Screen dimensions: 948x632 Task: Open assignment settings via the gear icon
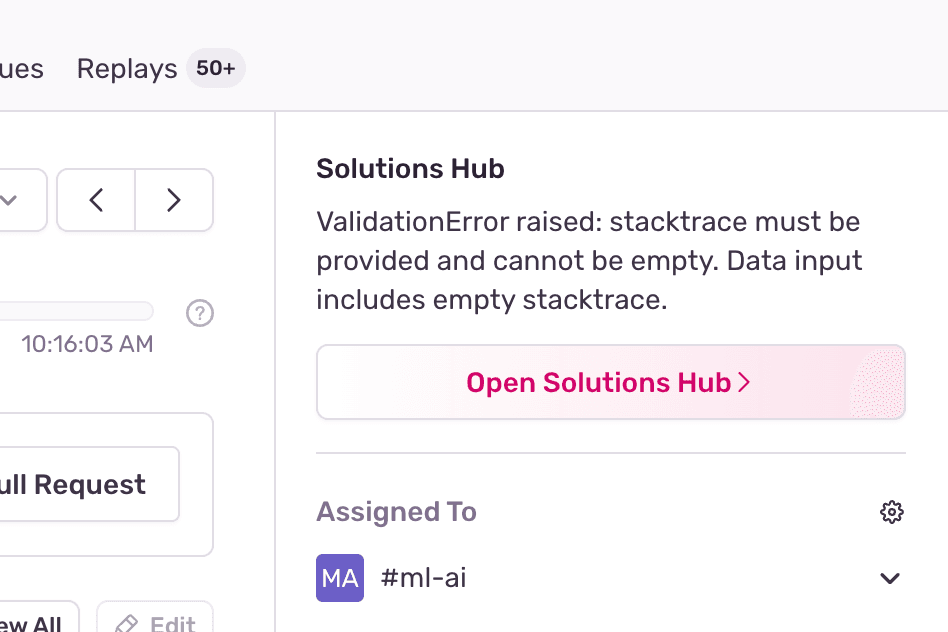point(891,512)
